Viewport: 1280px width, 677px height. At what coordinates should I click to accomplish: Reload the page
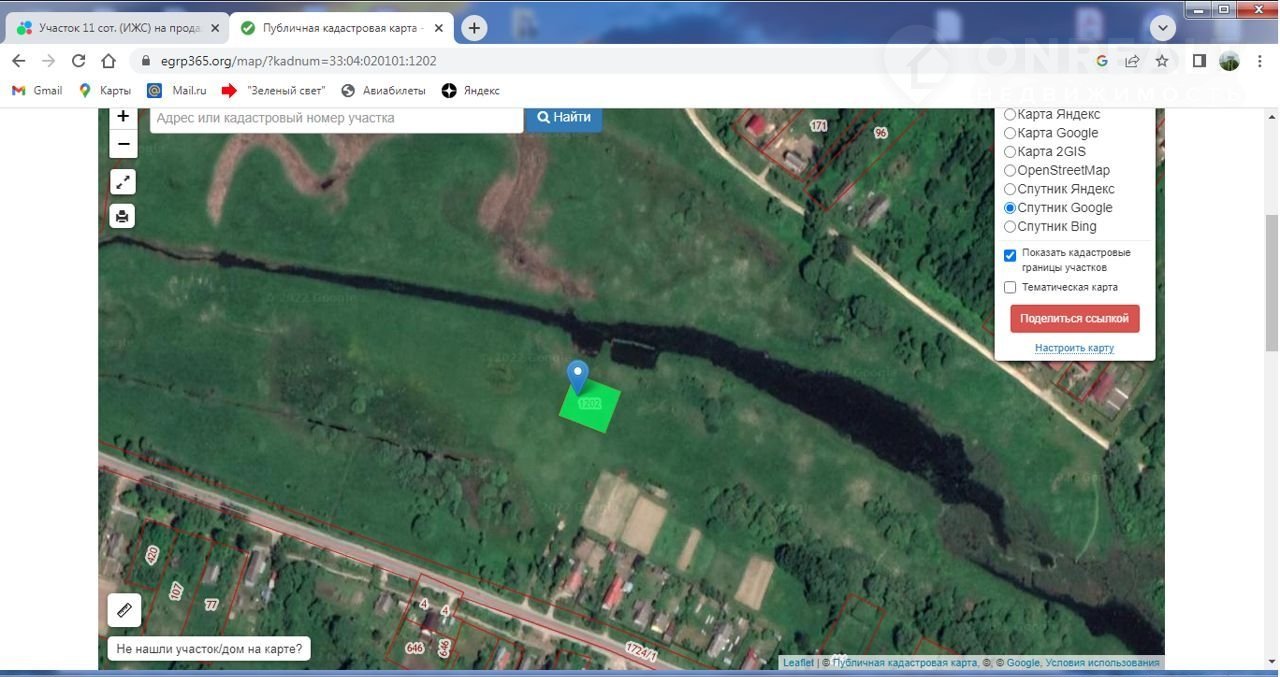click(x=79, y=61)
